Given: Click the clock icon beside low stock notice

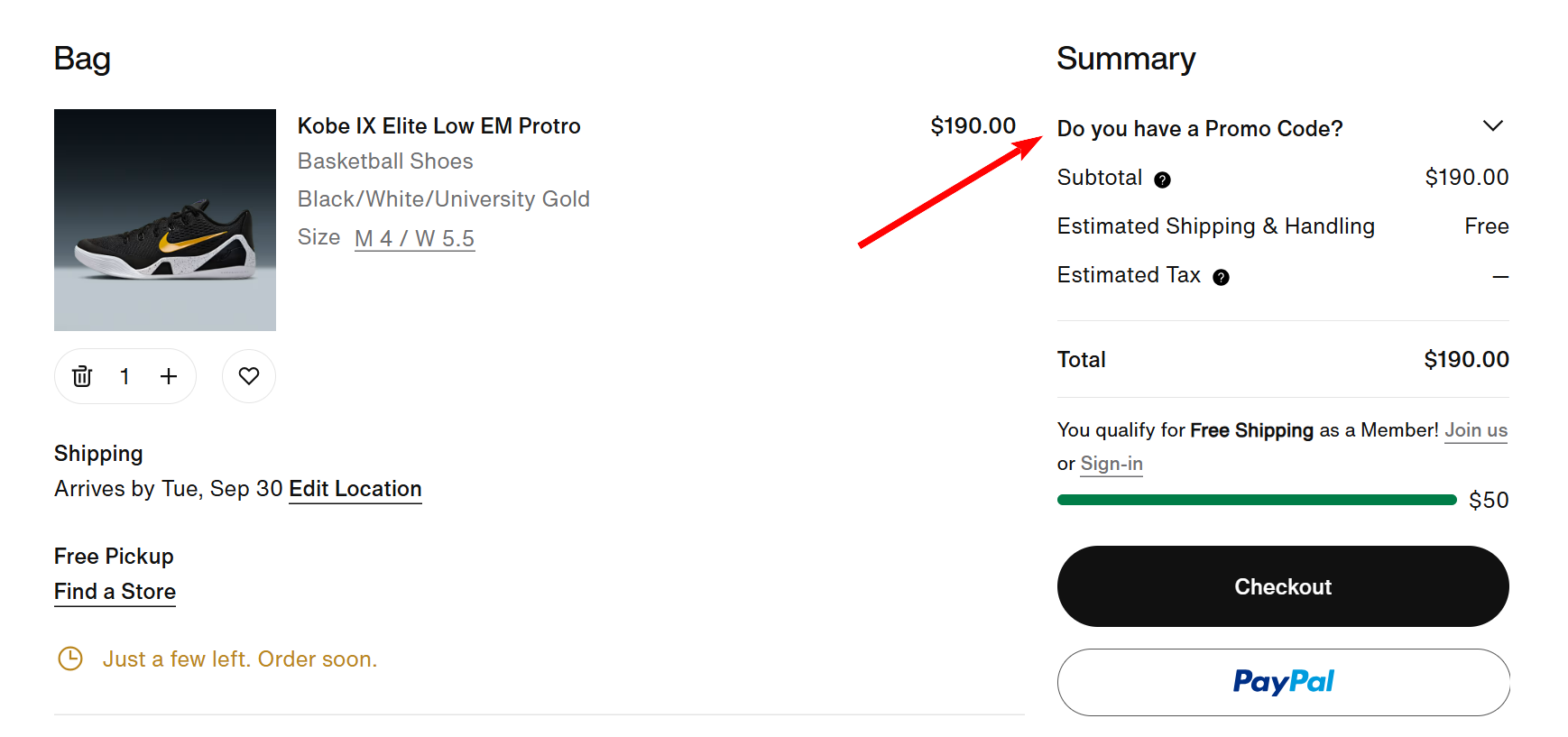Looking at the screenshot, I should (70, 659).
